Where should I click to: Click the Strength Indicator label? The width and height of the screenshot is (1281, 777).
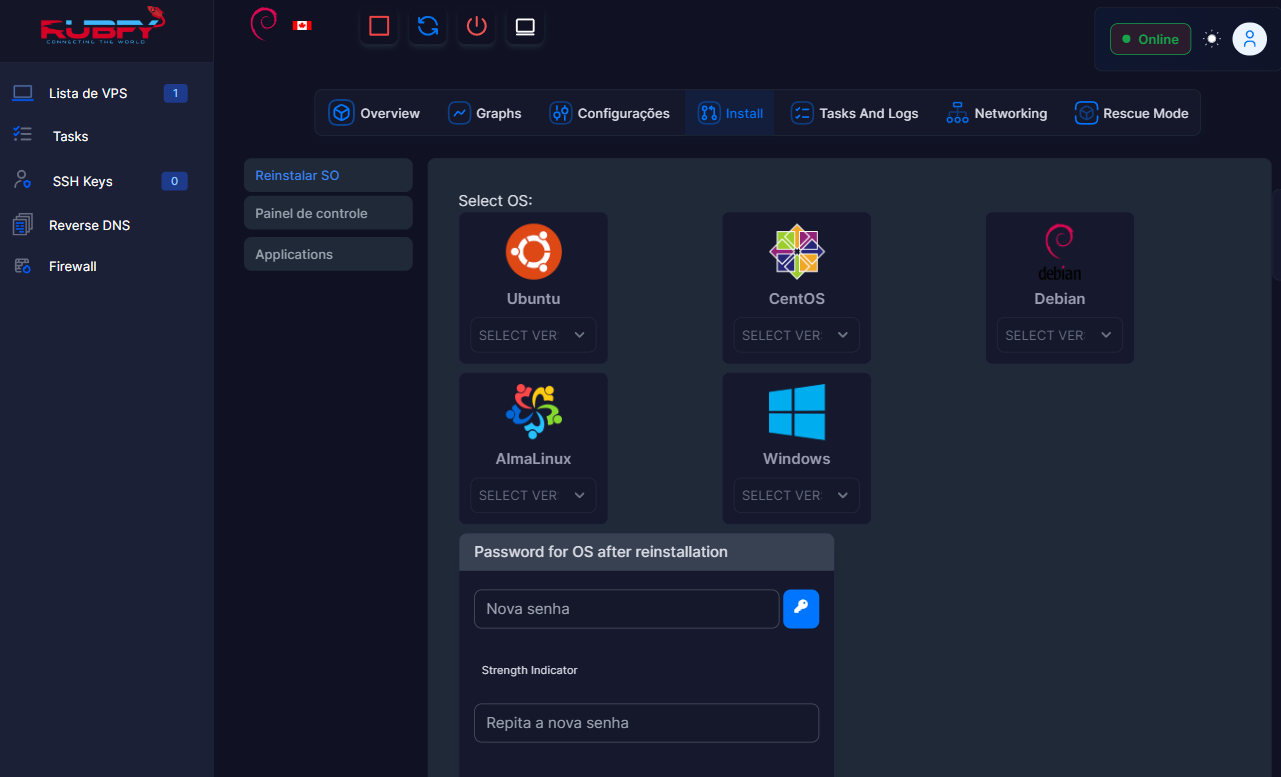coord(529,670)
